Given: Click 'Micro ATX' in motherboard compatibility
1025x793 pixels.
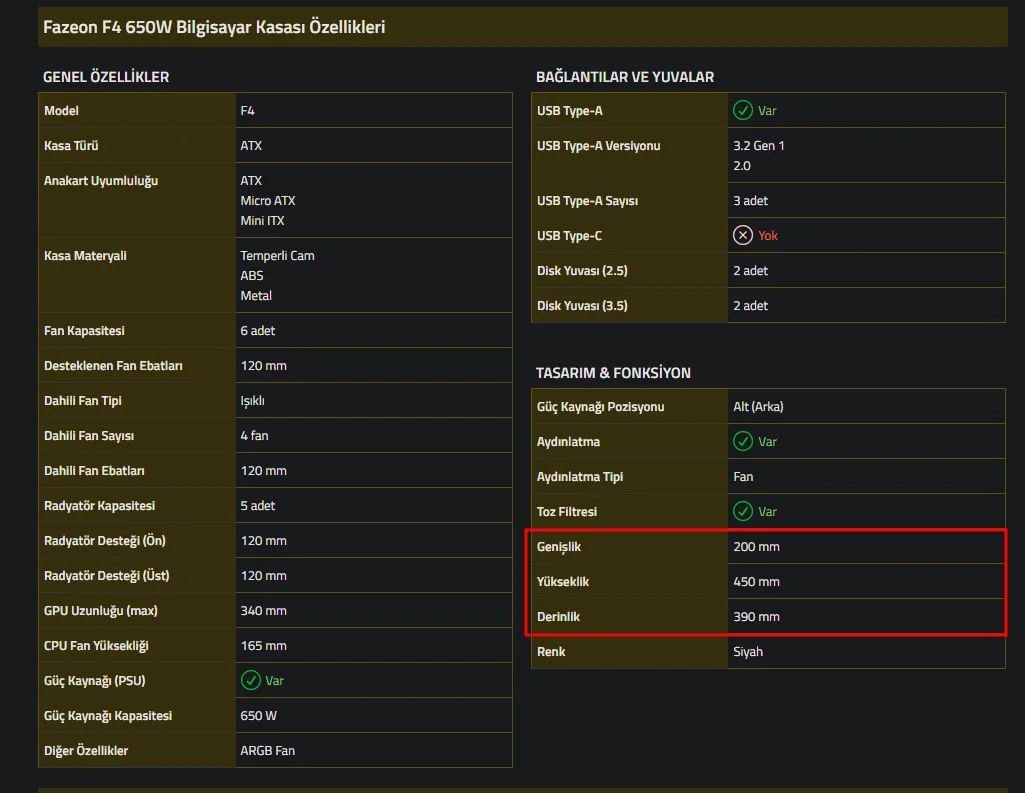Looking at the screenshot, I should tap(267, 201).
